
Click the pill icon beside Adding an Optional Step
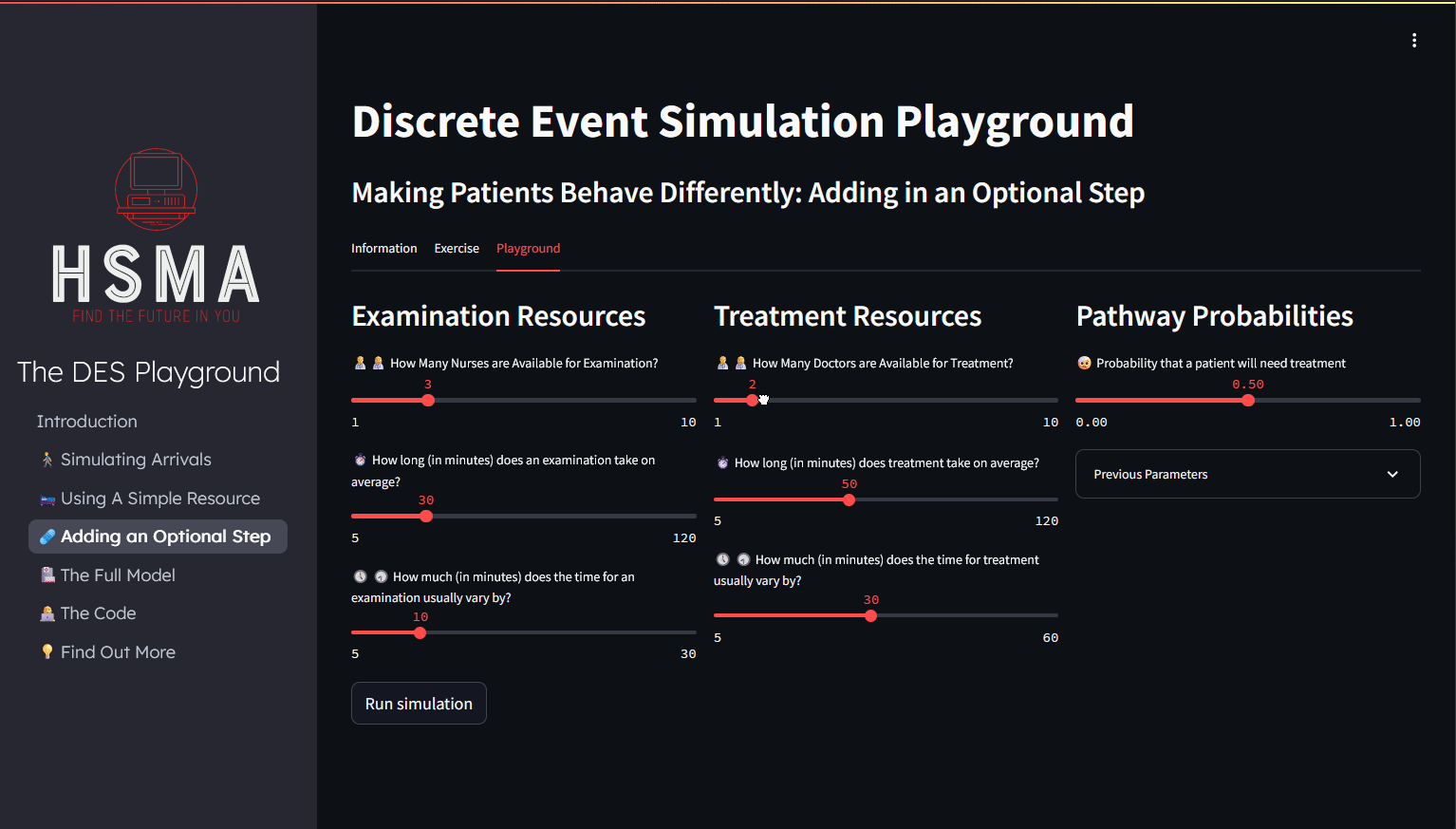47,537
